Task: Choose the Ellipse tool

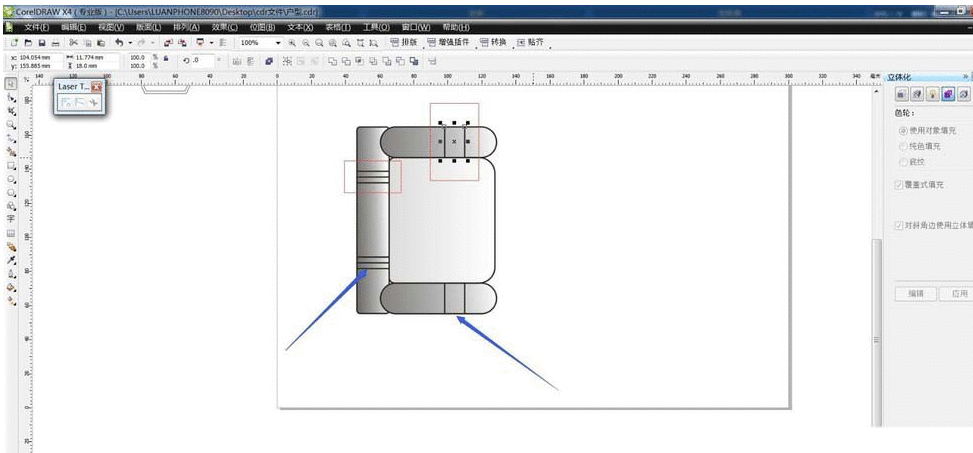Action: pos(11,179)
